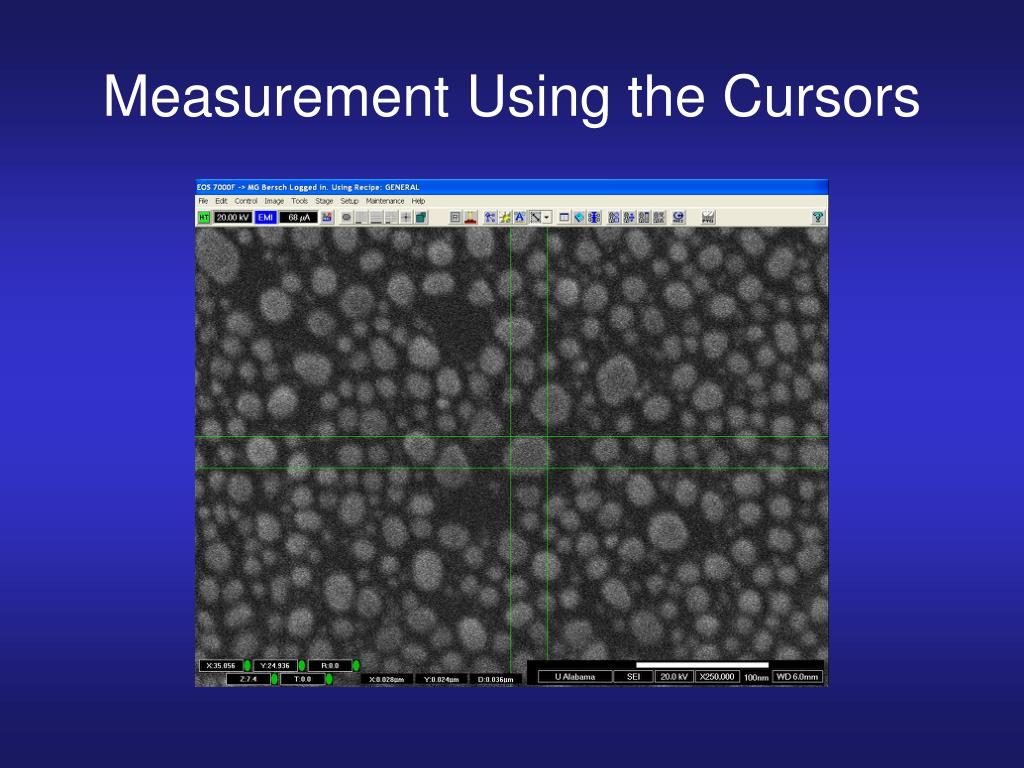Click the Y:24.936 stage position field
The image size is (1024, 768).
(x=275, y=665)
